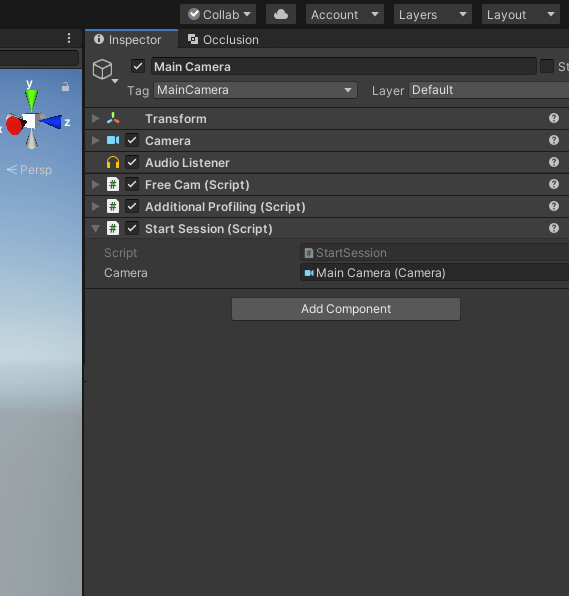Viewport: 569px width, 596px height.
Task: Click the green Y axis gizmo cone
Action: pyautogui.click(x=32, y=100)
